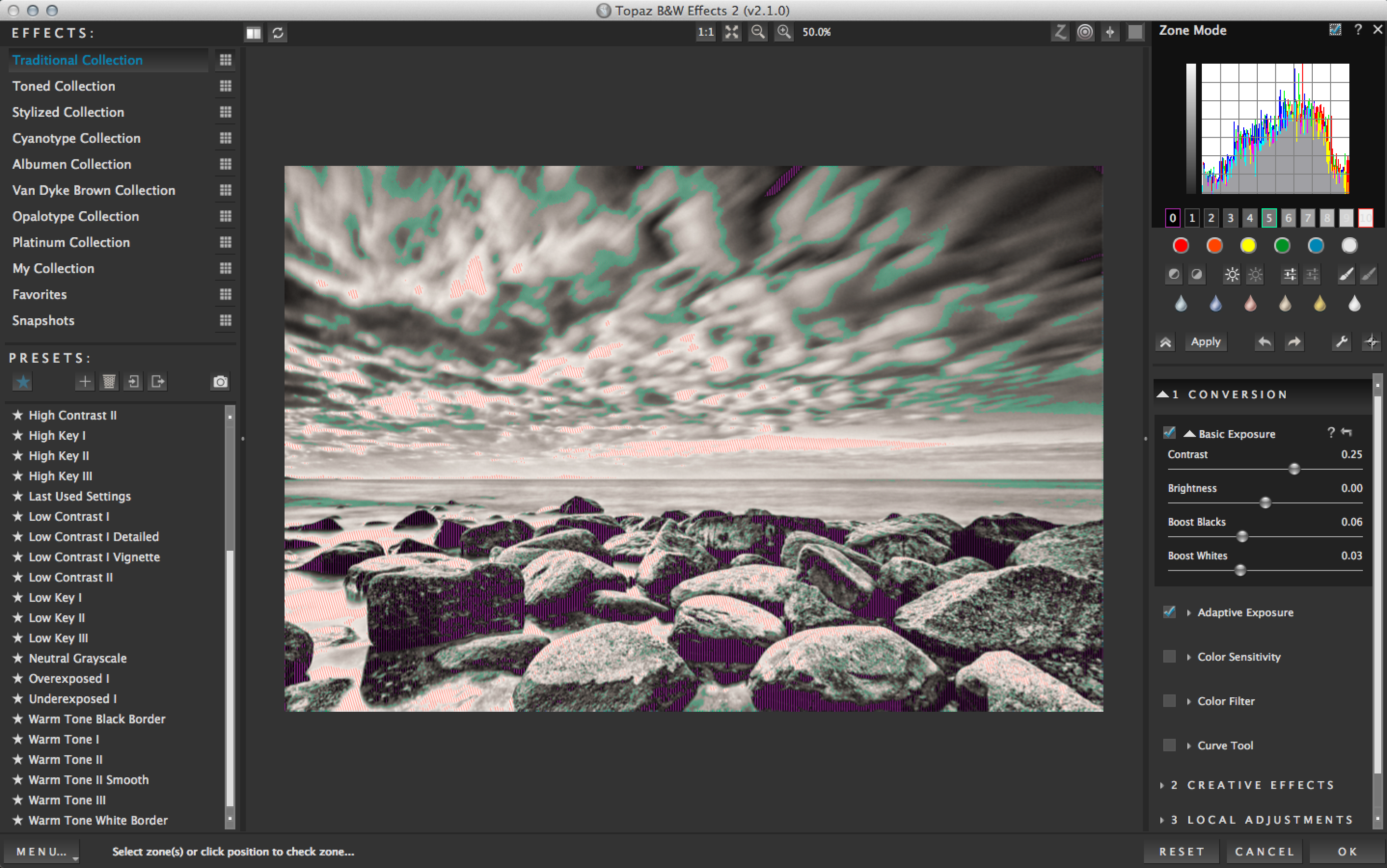Uncheck the Adaptive Exposure checkbox

point(1169,612)
